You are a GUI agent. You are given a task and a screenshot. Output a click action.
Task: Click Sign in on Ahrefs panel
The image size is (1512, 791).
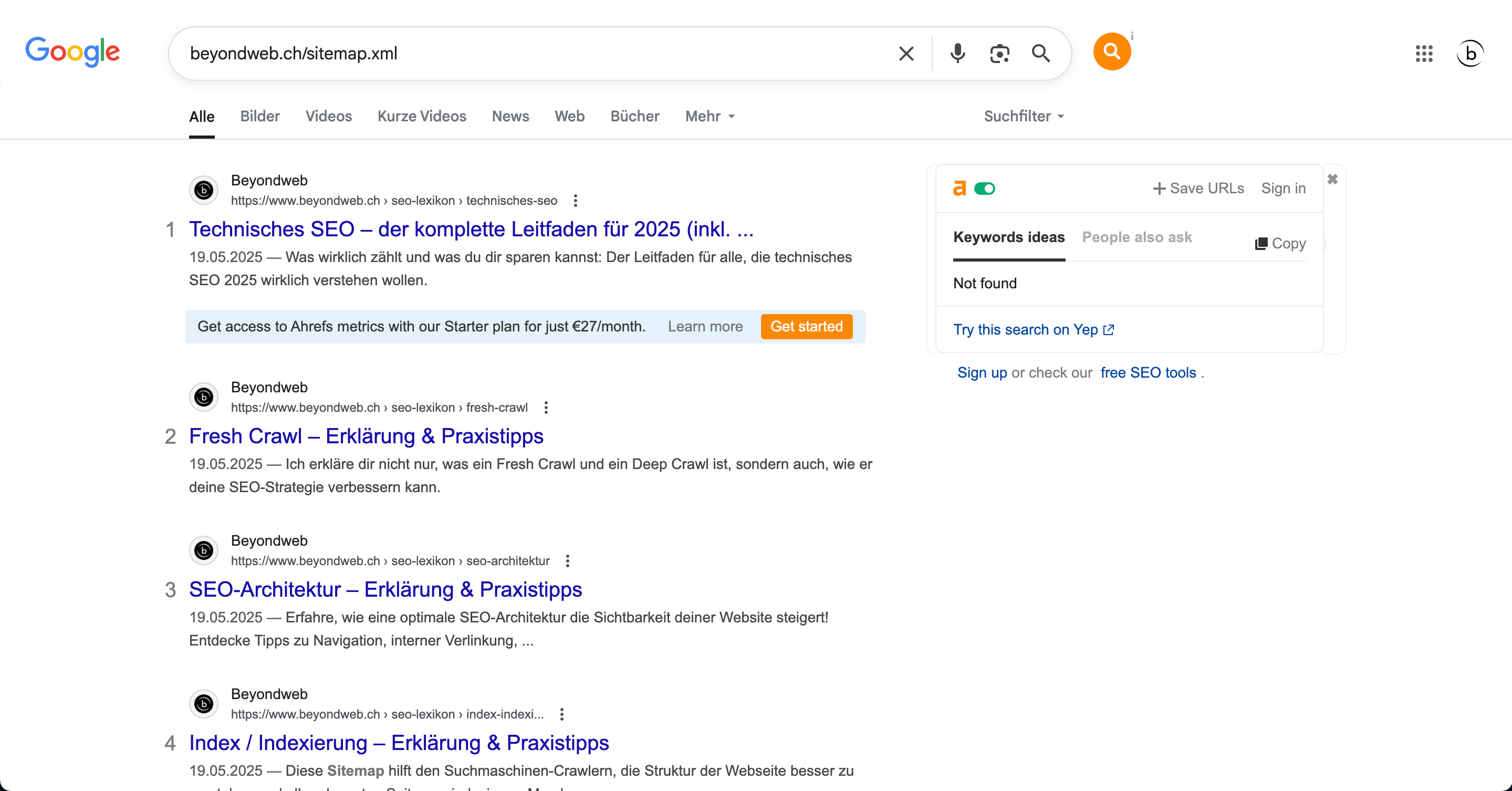(x=1283, y=189)
